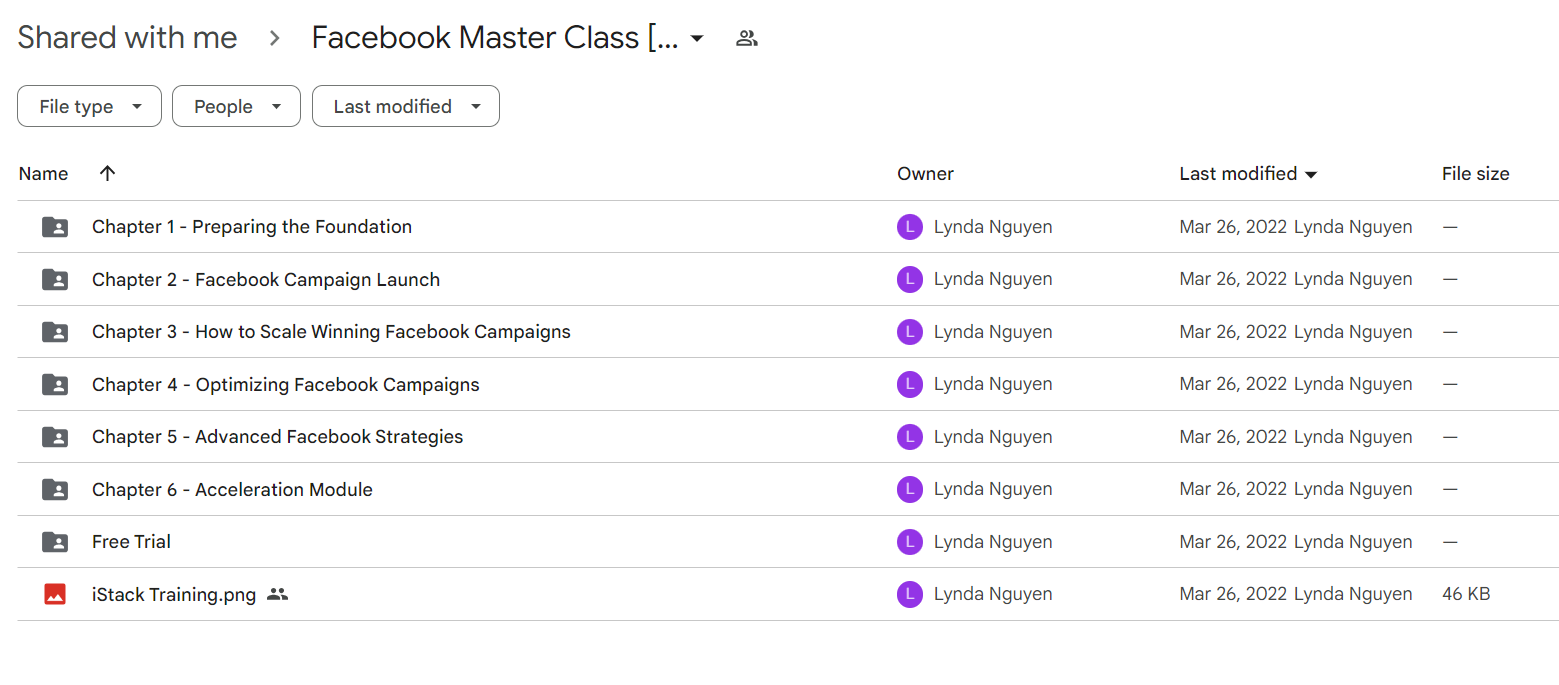Click owner name Lynda Nguyen in Chapter 5 row
Viewport: 1559px width, 685px height.
pos(993,437)
